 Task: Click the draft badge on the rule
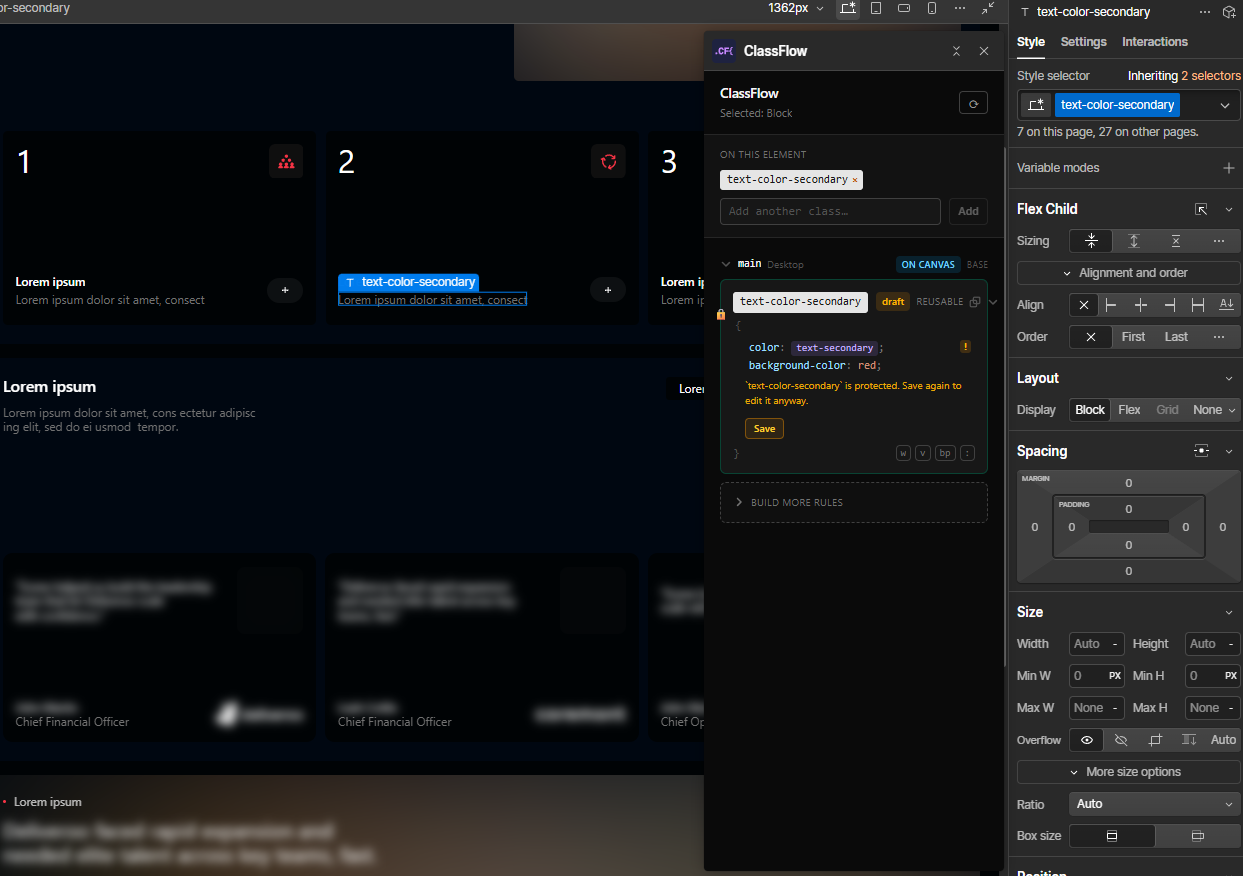coord(893,302)
